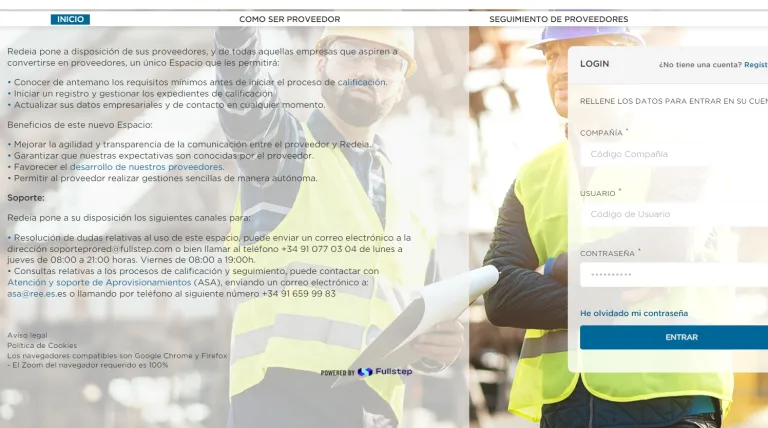Screen dimensions: 768x428
Task: Follow the 'calificación' link in first bullet
Action: coord(361,82)
